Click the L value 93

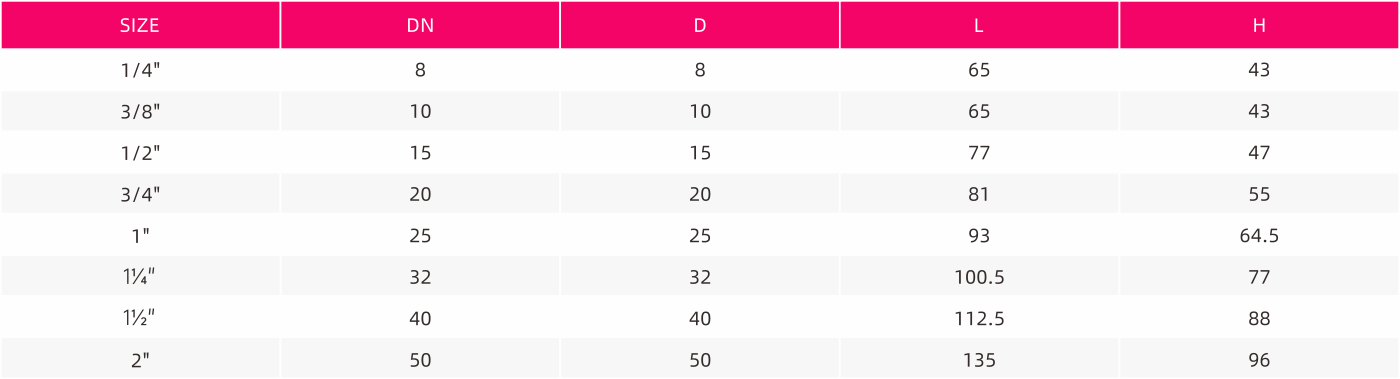[979, 236]
